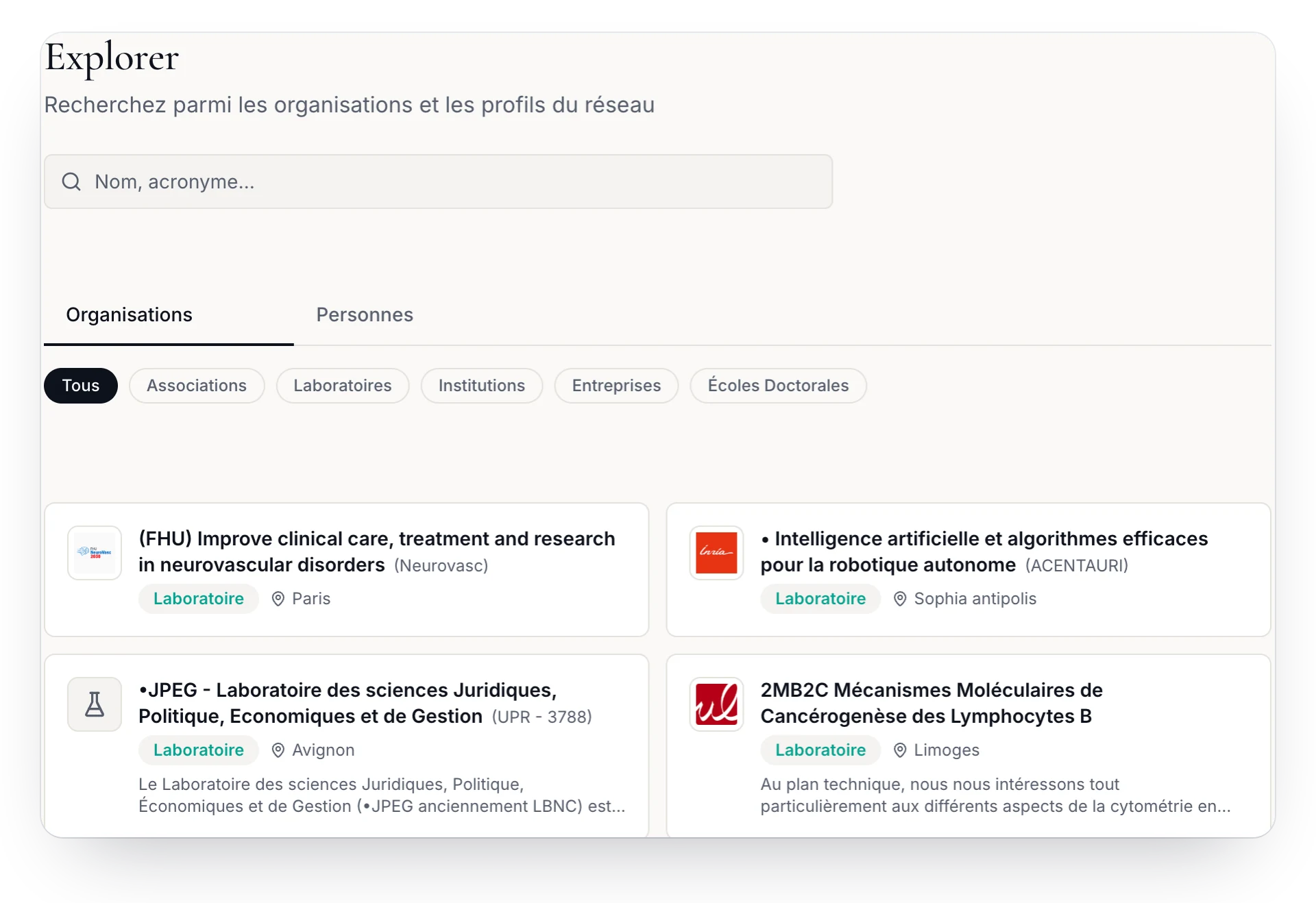Viewport: 1316px width, 903px height.
Task: Click the •JPEG description paragraph
Action: click(x=382, y=795)
